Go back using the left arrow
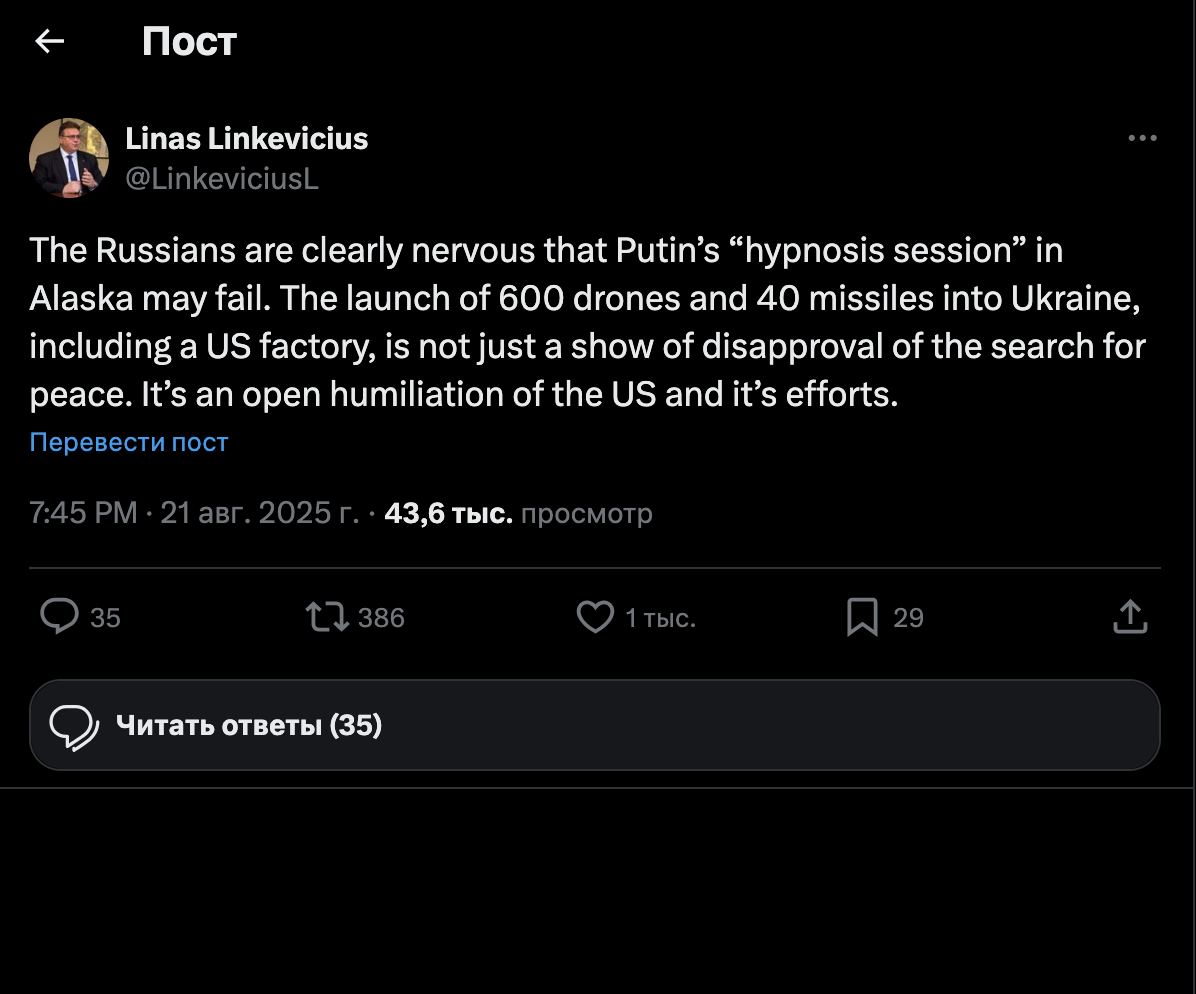Screen dimensions: 1196x994 tap(49, 41)
